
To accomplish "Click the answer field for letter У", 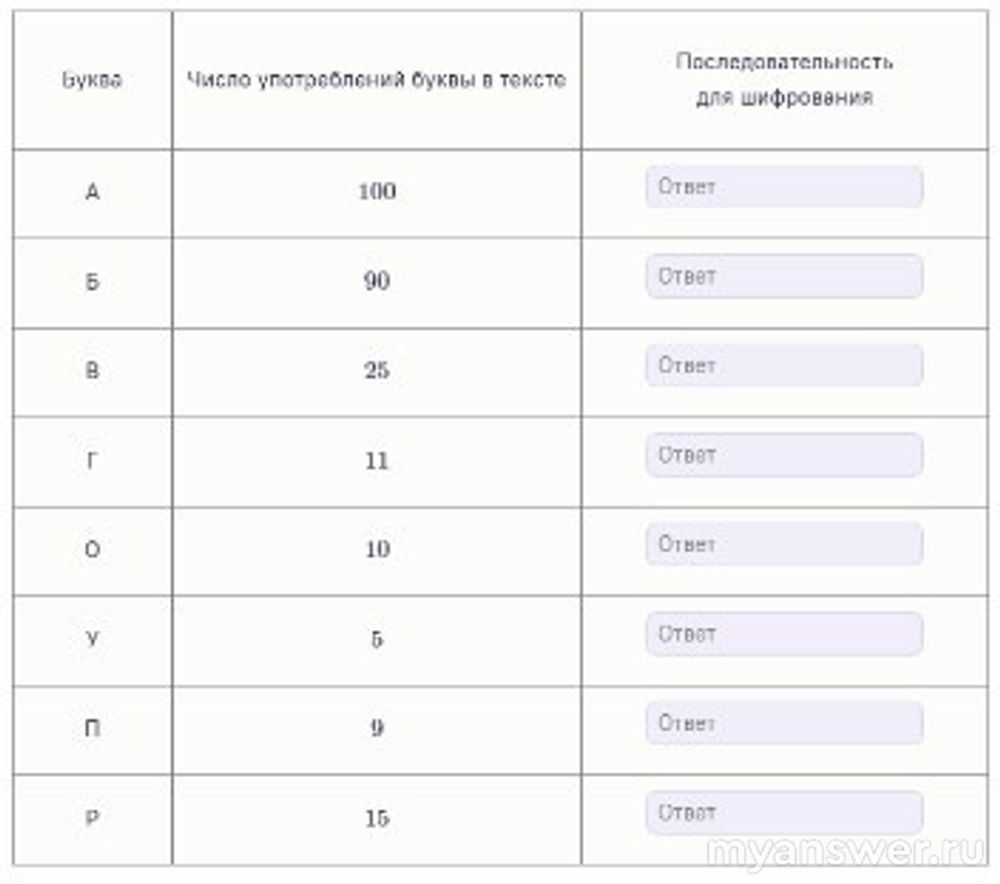I will 783,634.
